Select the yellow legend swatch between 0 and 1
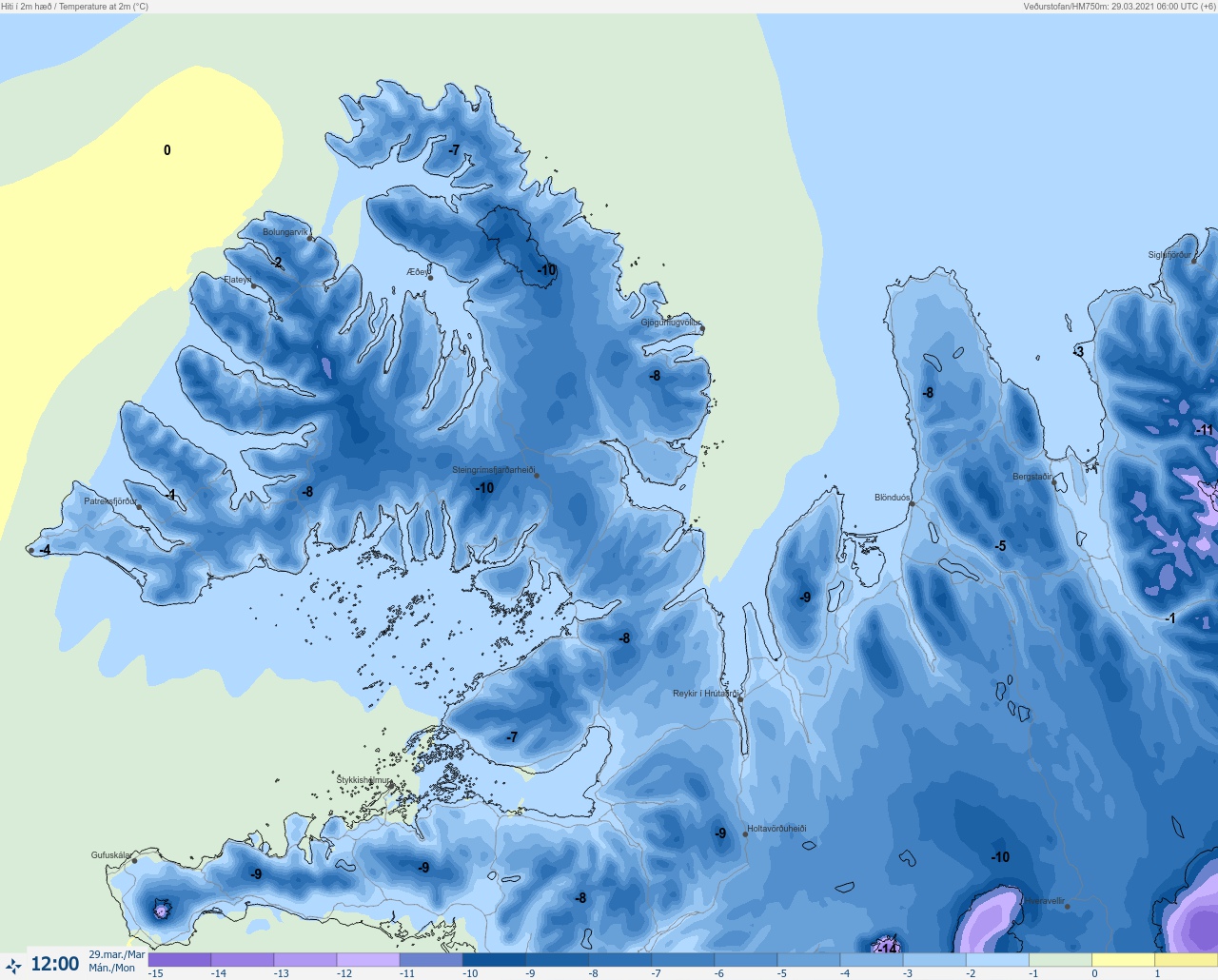1218x980 pixels. click(x=1122, y=960)
